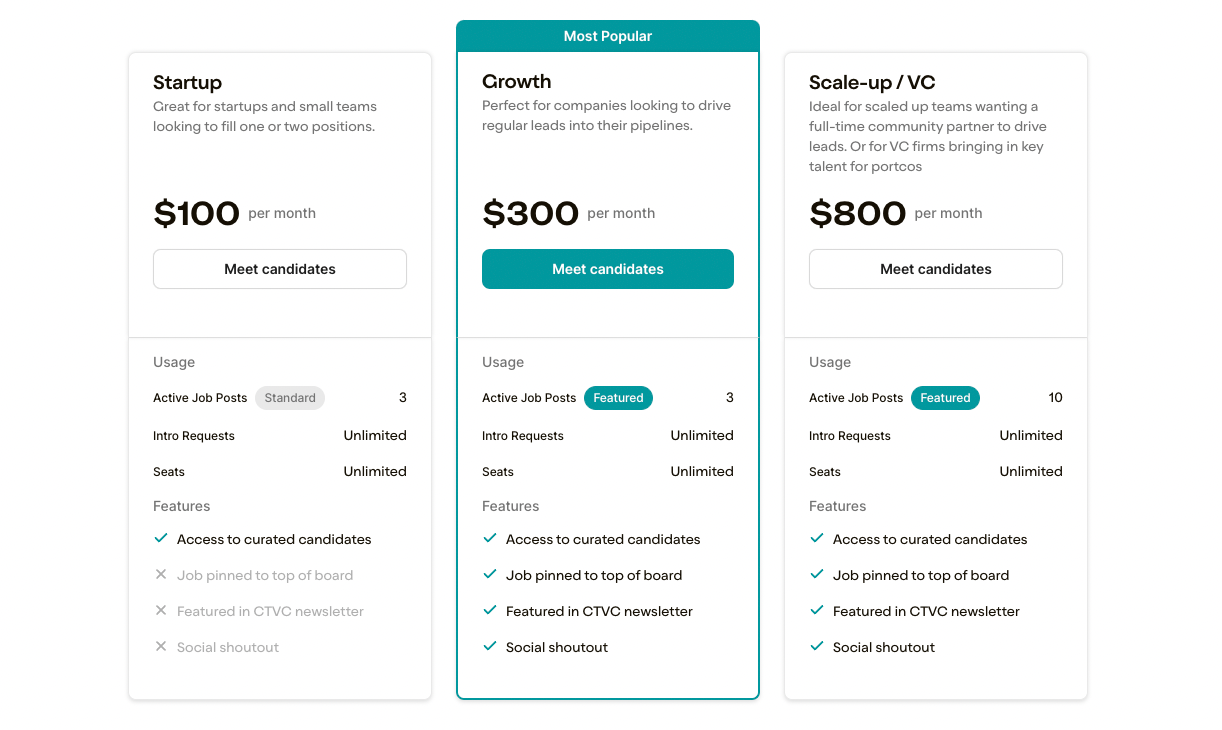Viewport: 1222px width, 730px height.
Task: Click the Scale-up / VC plan heading
Action: (872, 82)
